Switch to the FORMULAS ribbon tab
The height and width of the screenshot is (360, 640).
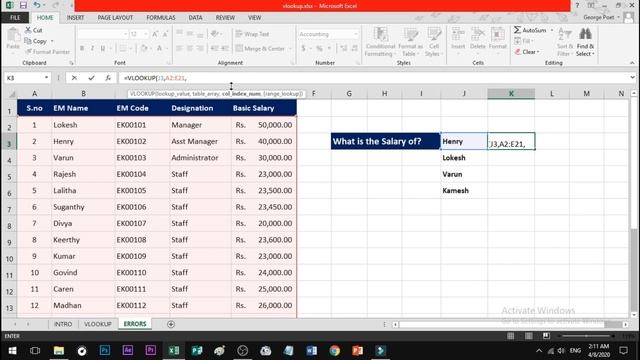point(161,18)
